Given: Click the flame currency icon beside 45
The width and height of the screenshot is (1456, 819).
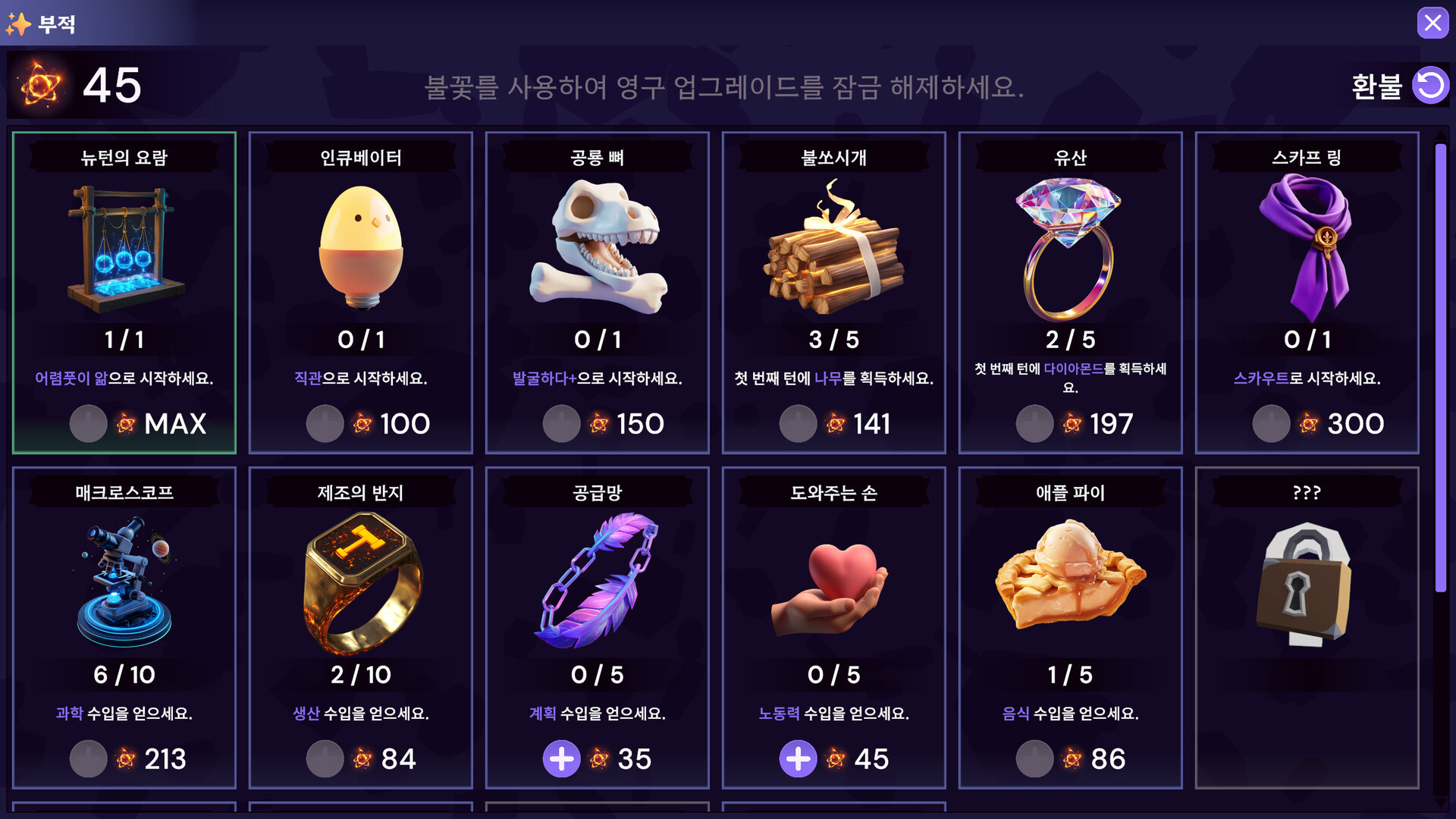Looking at the screenshot, I should (x=41, y=85).
